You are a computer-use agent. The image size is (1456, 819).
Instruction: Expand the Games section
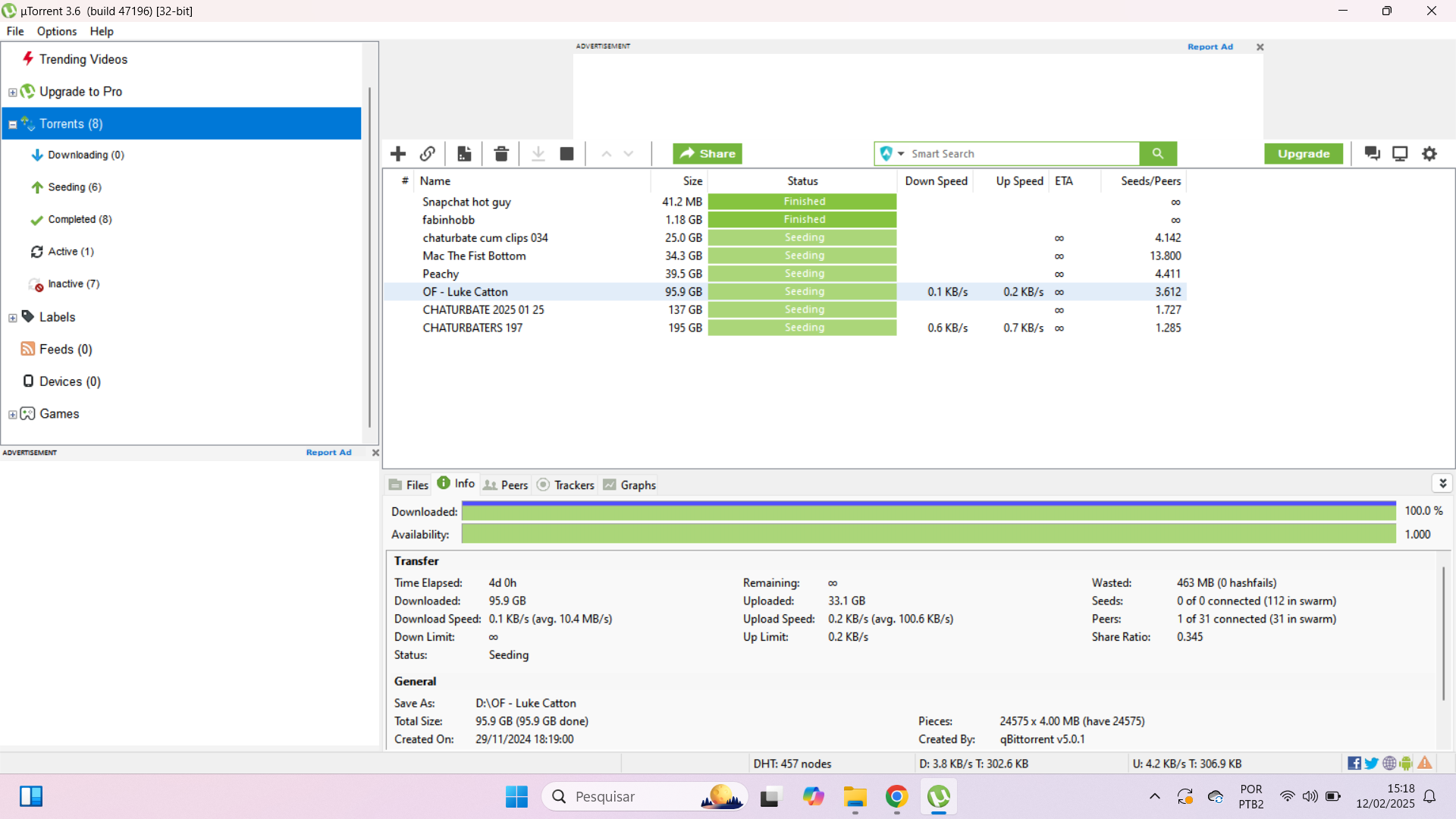click(x=12, y=413)
